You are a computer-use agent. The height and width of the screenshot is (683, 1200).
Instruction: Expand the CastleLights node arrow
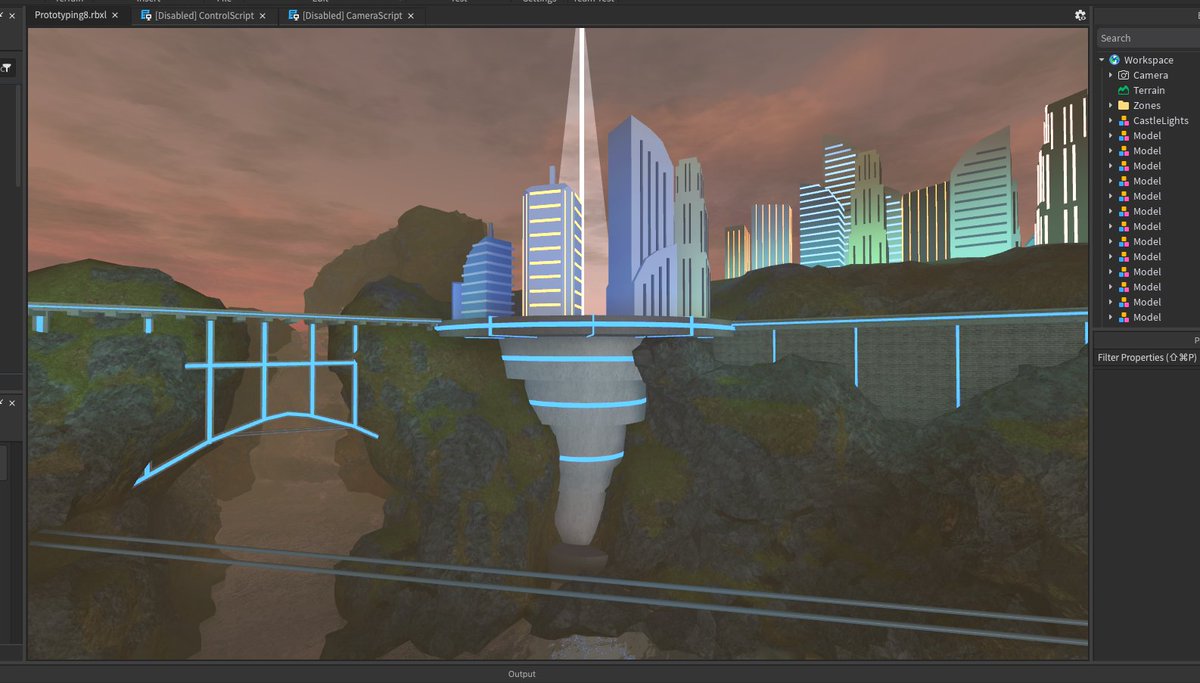(x=1110, y=120)
